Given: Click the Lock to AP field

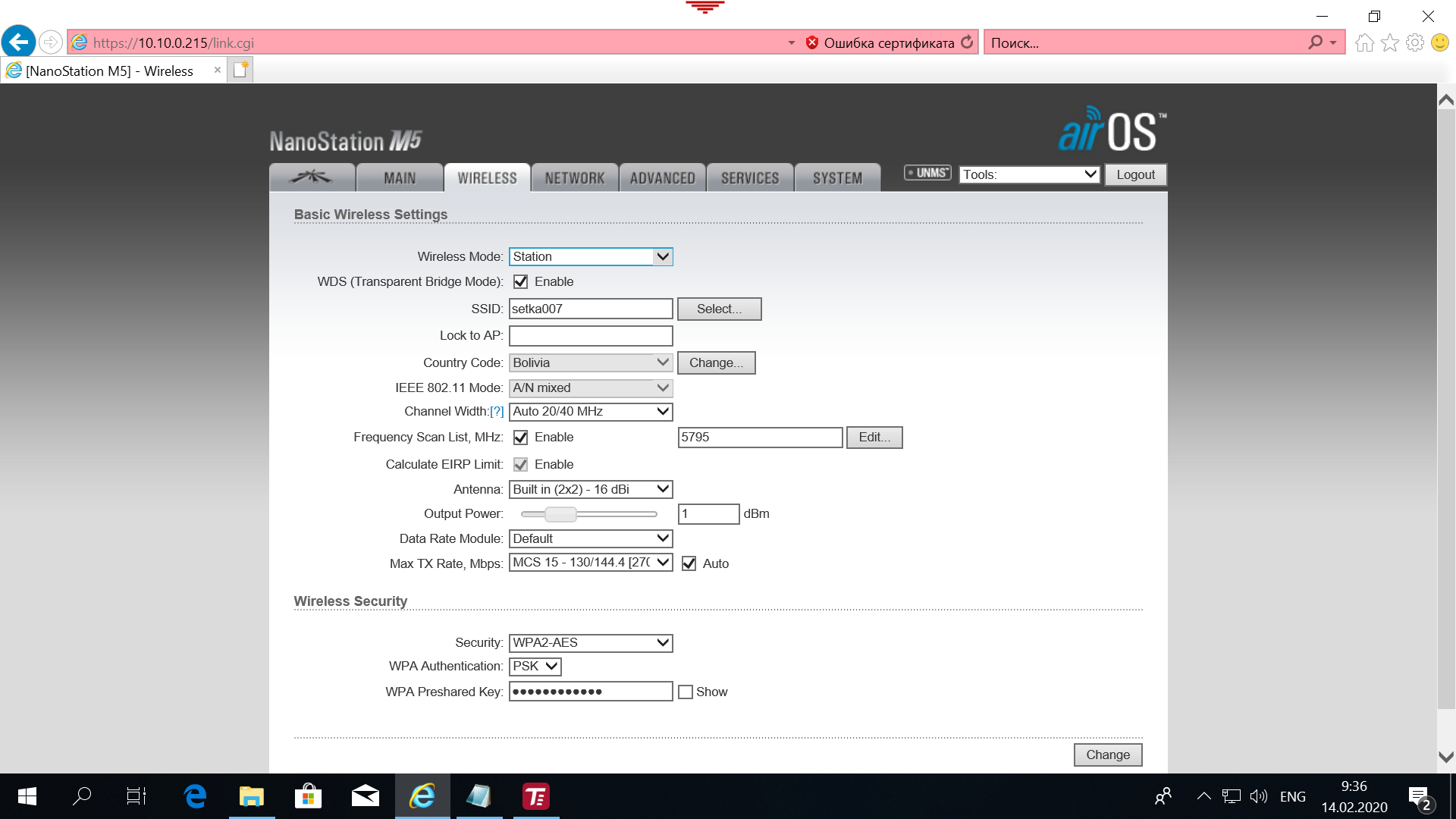Looking at the screenshot, I should [591, 335].
